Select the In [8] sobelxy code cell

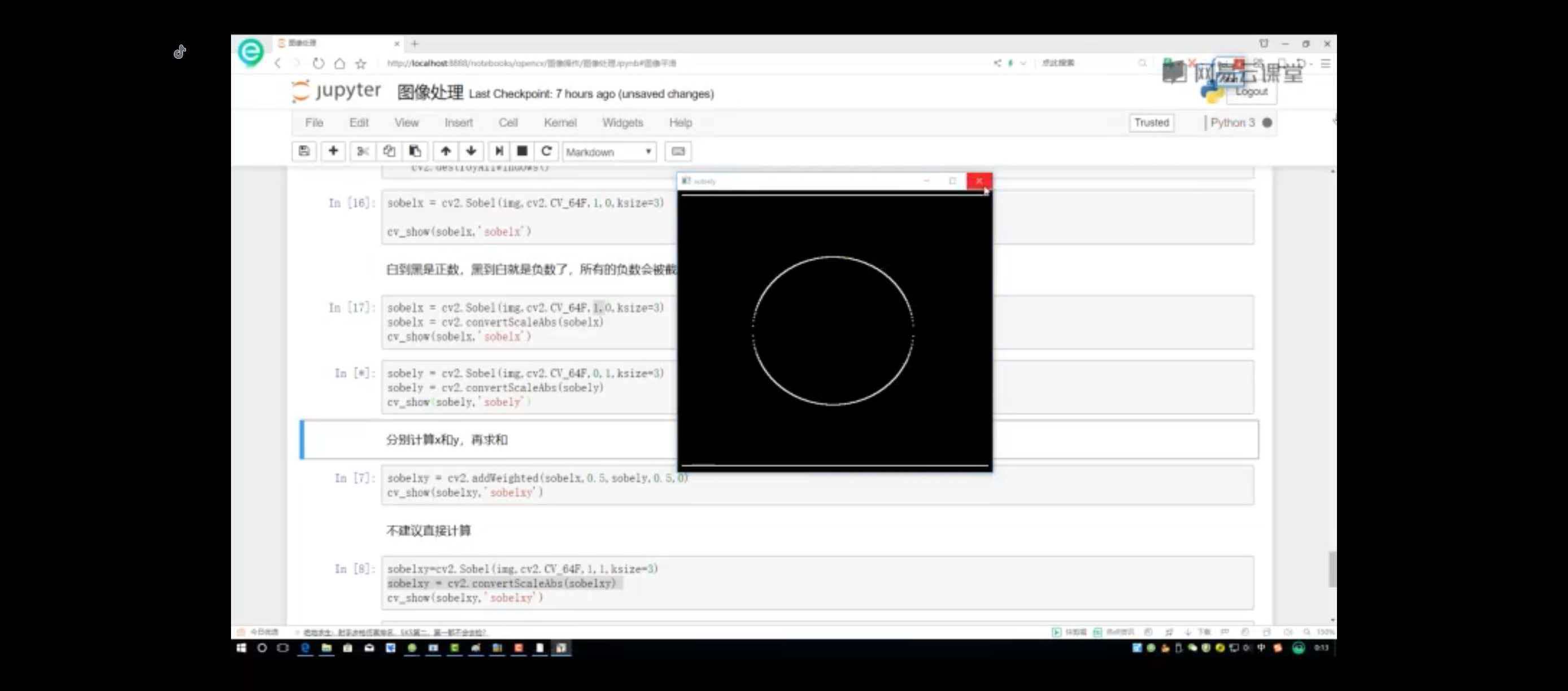click(817, 583)
